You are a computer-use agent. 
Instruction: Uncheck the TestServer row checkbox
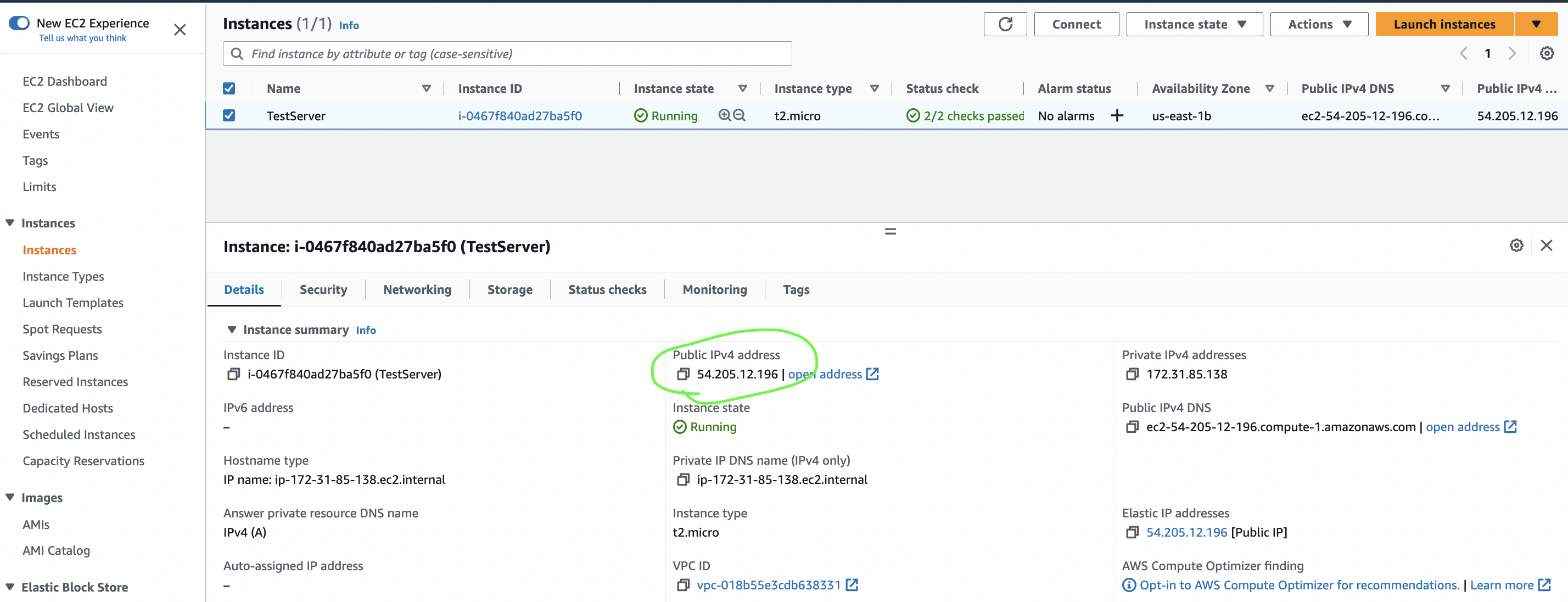pos(229,116)
